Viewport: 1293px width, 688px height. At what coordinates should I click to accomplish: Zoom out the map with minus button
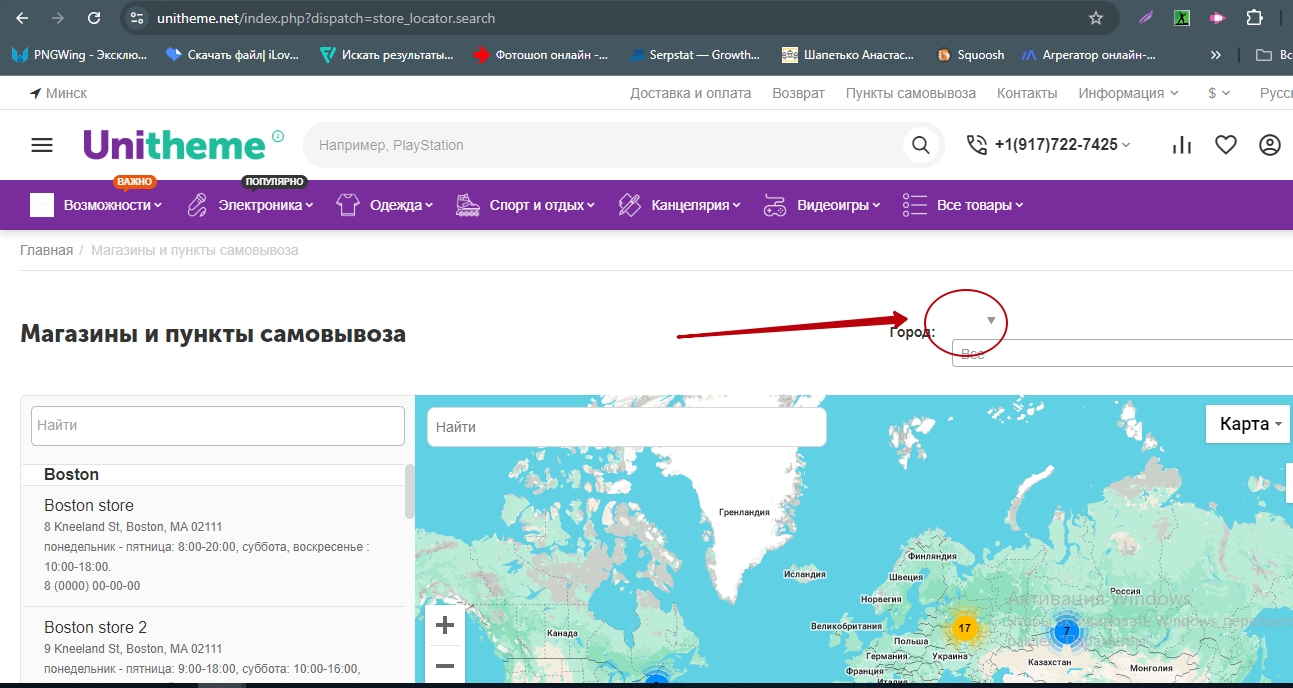(445, 666)
